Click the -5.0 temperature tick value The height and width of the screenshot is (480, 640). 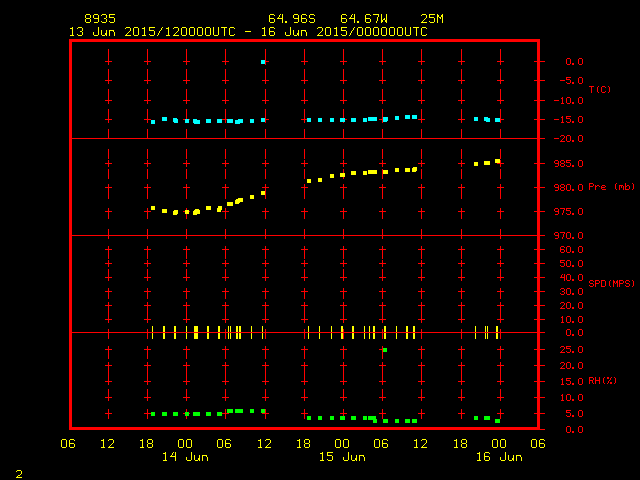pos(571,81)
